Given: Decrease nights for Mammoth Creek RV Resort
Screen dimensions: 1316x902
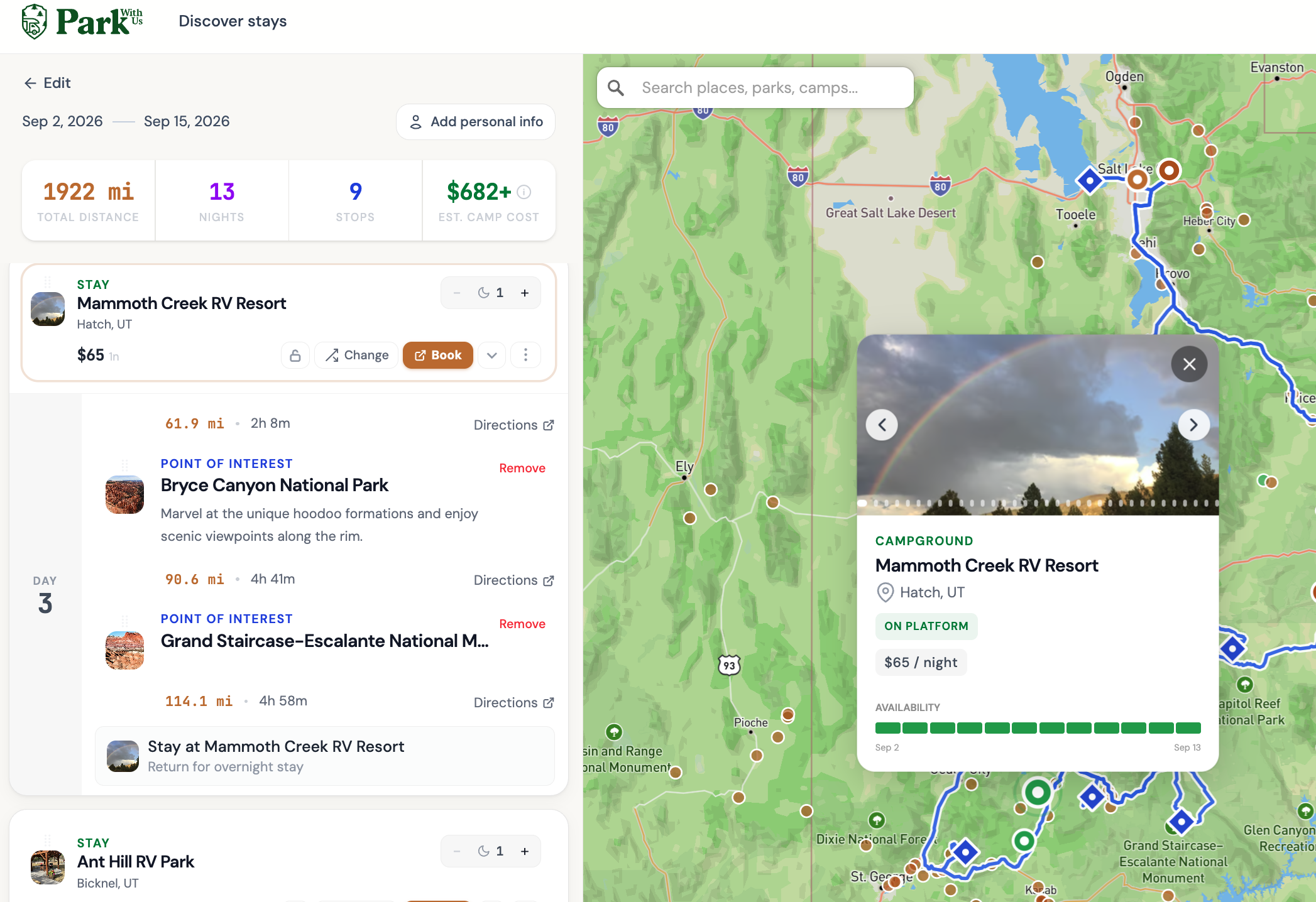Looking at the screenshot, I should tap(457, 293).
